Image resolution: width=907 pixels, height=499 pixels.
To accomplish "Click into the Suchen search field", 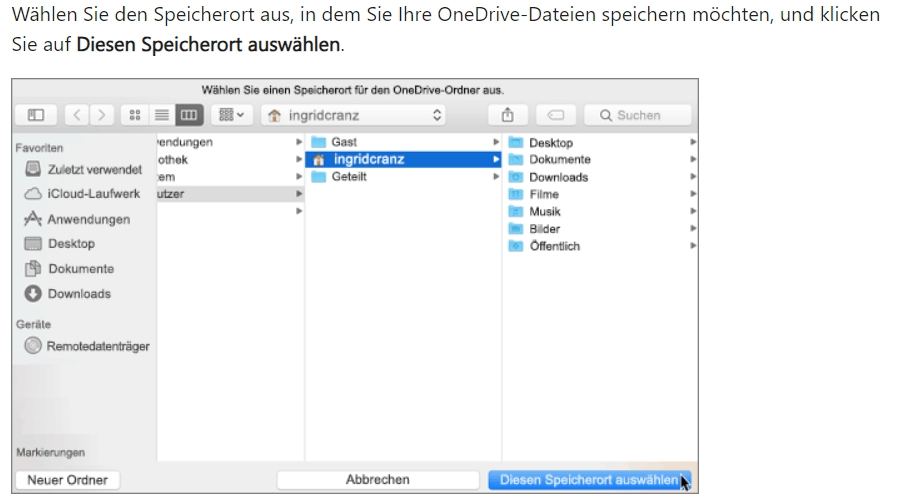I will coord(637,115).
